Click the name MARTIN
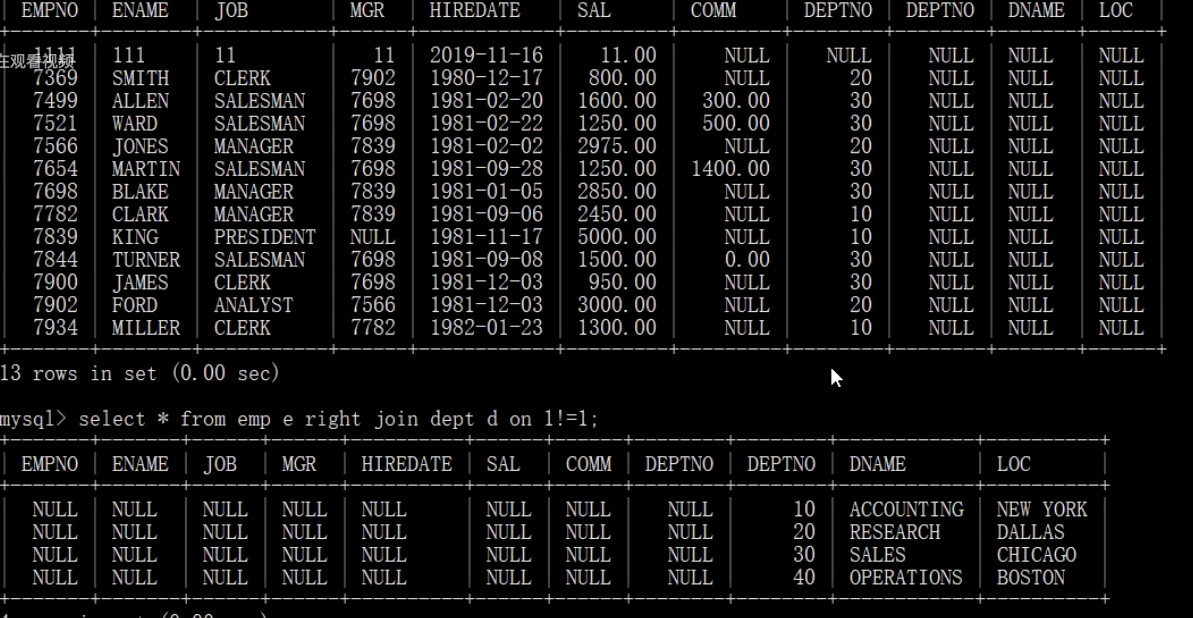 tap(146, 169)
